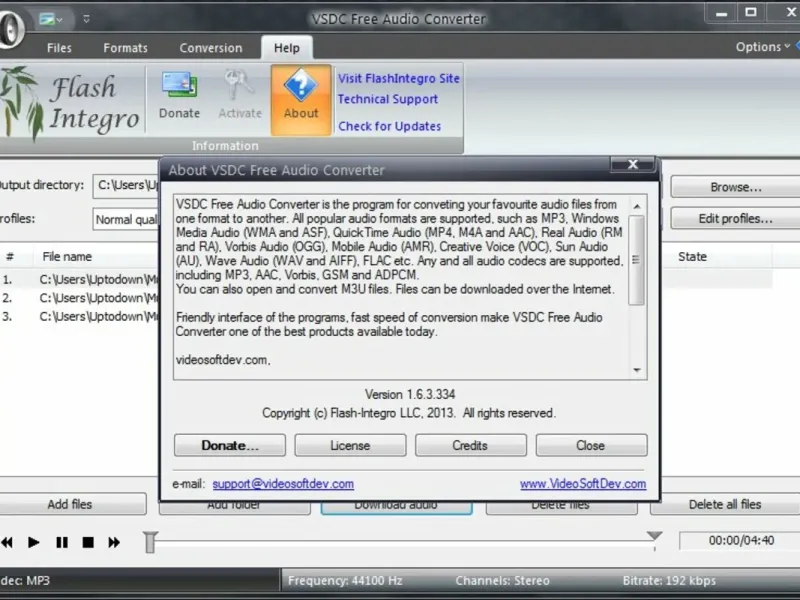
Task: Click the Delete all files button
Action: 724,504
